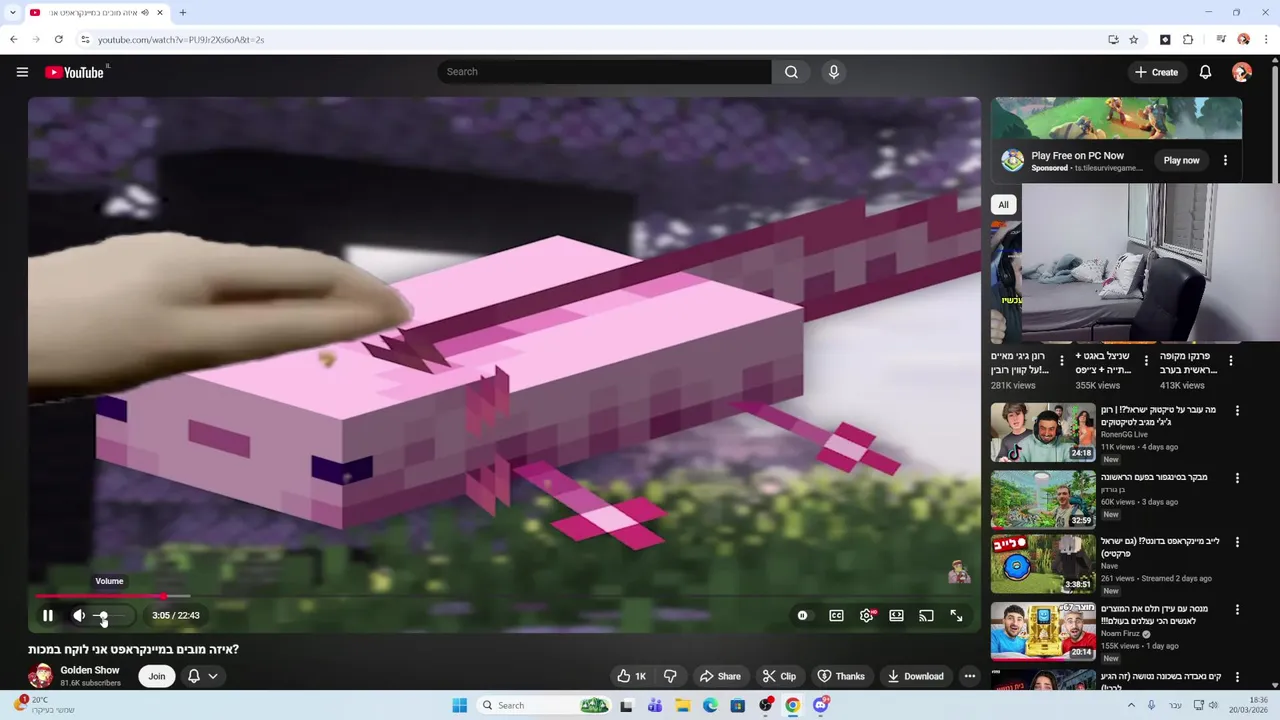
Task: Open the player settings gear
Action: pyautogui.click(x=866, y=616)
